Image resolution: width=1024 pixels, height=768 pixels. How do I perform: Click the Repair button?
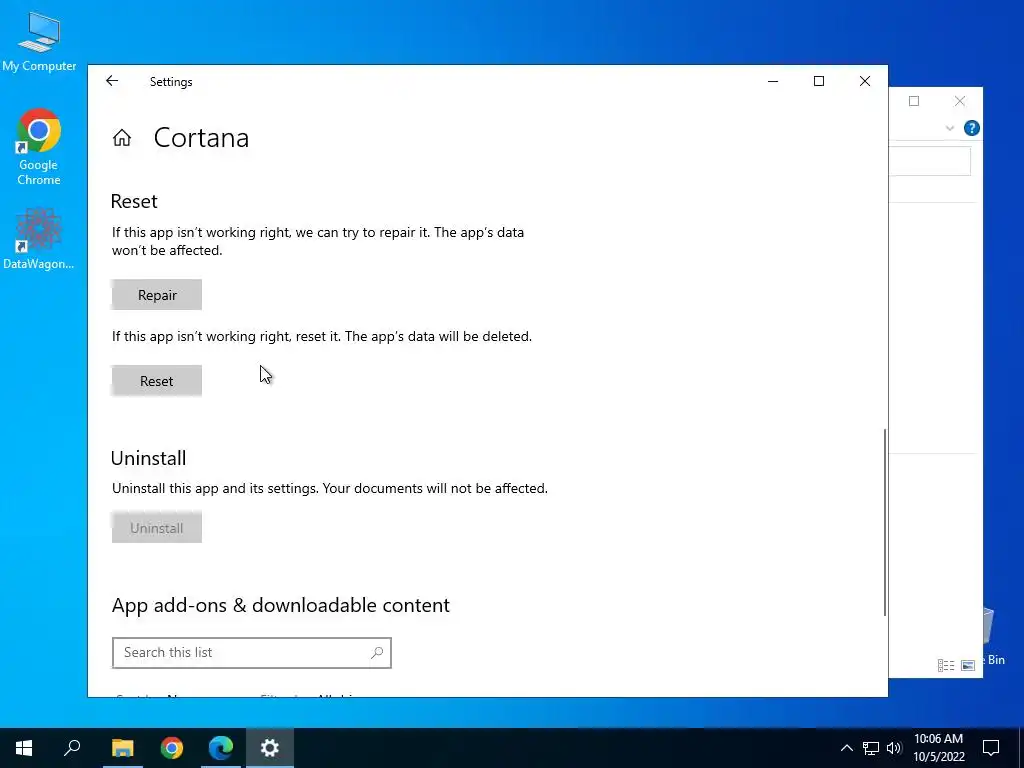tap(157, 295)
